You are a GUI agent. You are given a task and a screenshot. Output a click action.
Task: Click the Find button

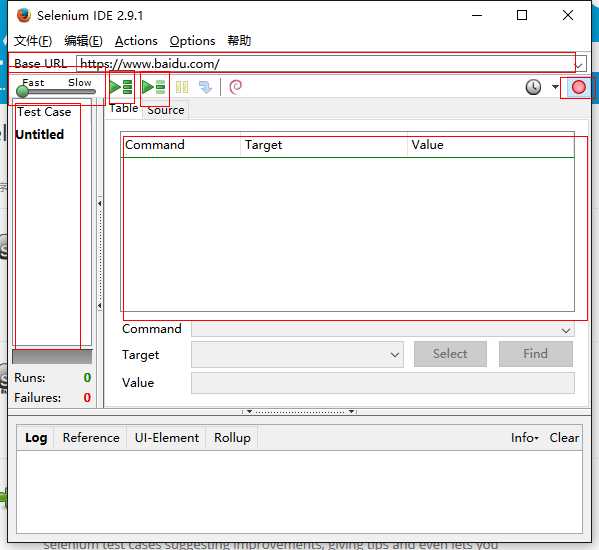[536, 354]
